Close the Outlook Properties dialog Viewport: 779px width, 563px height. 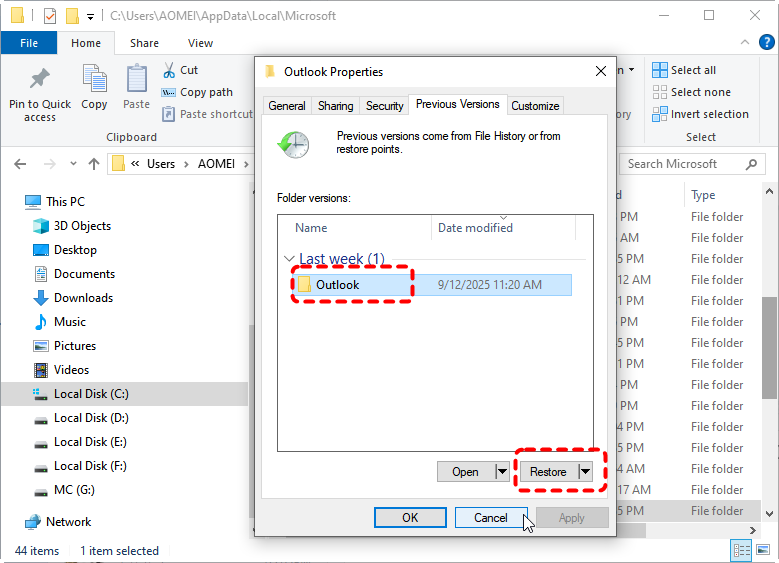(x=601, y=72)
